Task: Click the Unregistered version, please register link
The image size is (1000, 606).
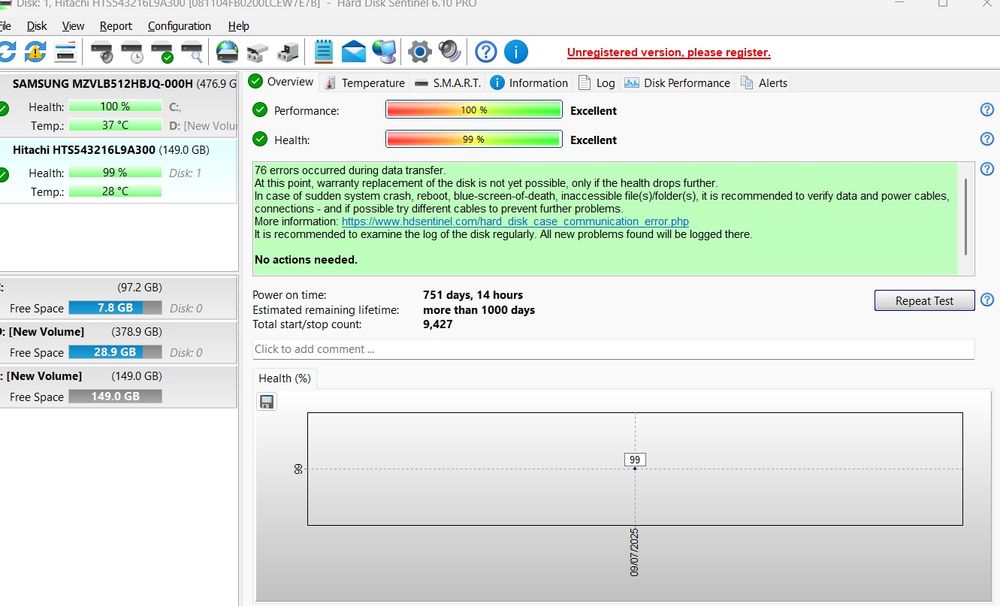Action: coord(668,52)
